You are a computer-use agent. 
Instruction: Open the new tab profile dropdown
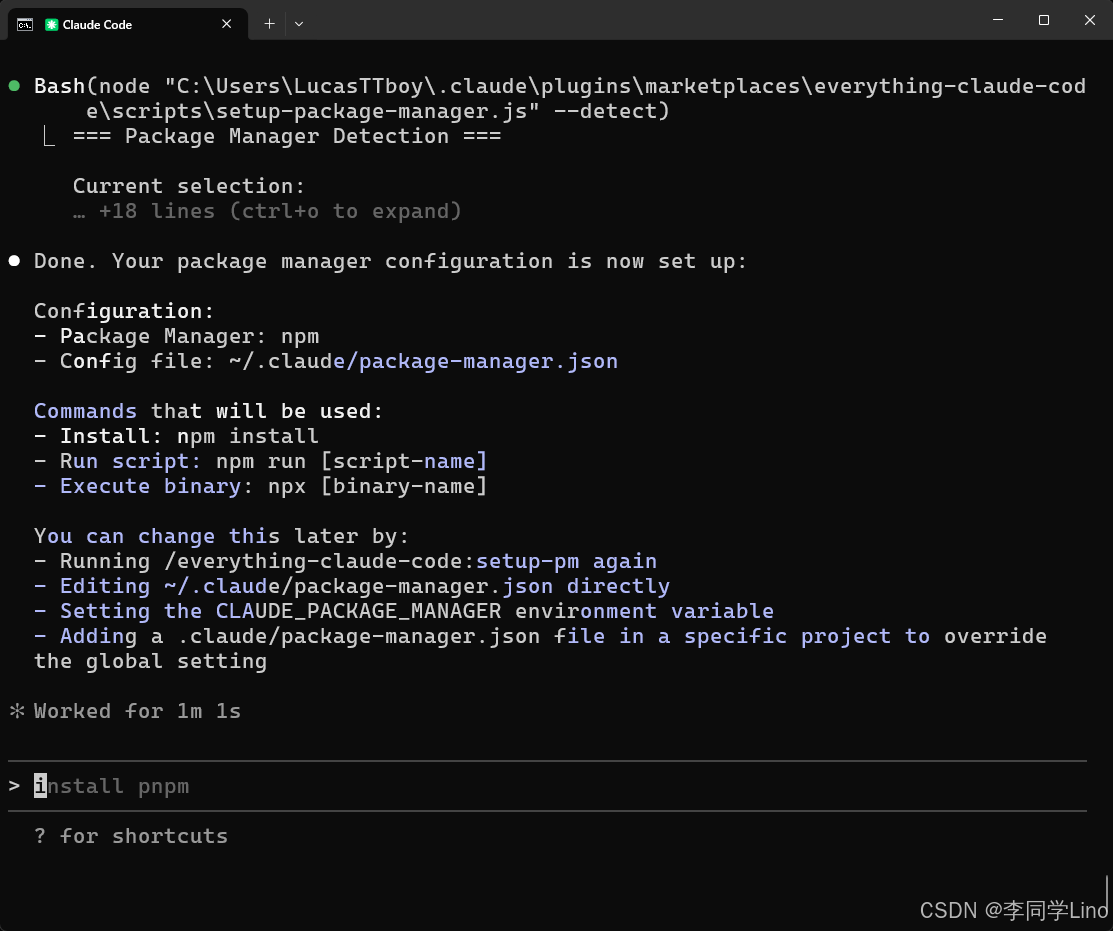(x=299, y=24)
